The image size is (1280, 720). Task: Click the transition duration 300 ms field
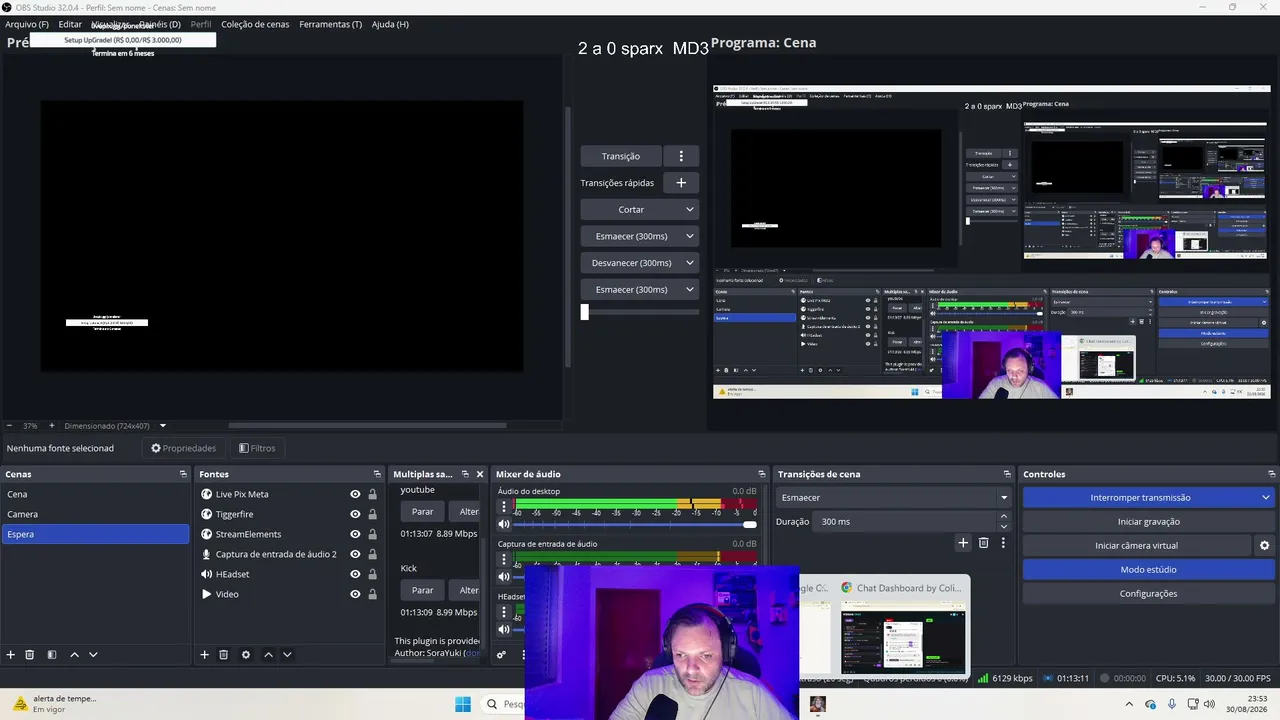905,522
